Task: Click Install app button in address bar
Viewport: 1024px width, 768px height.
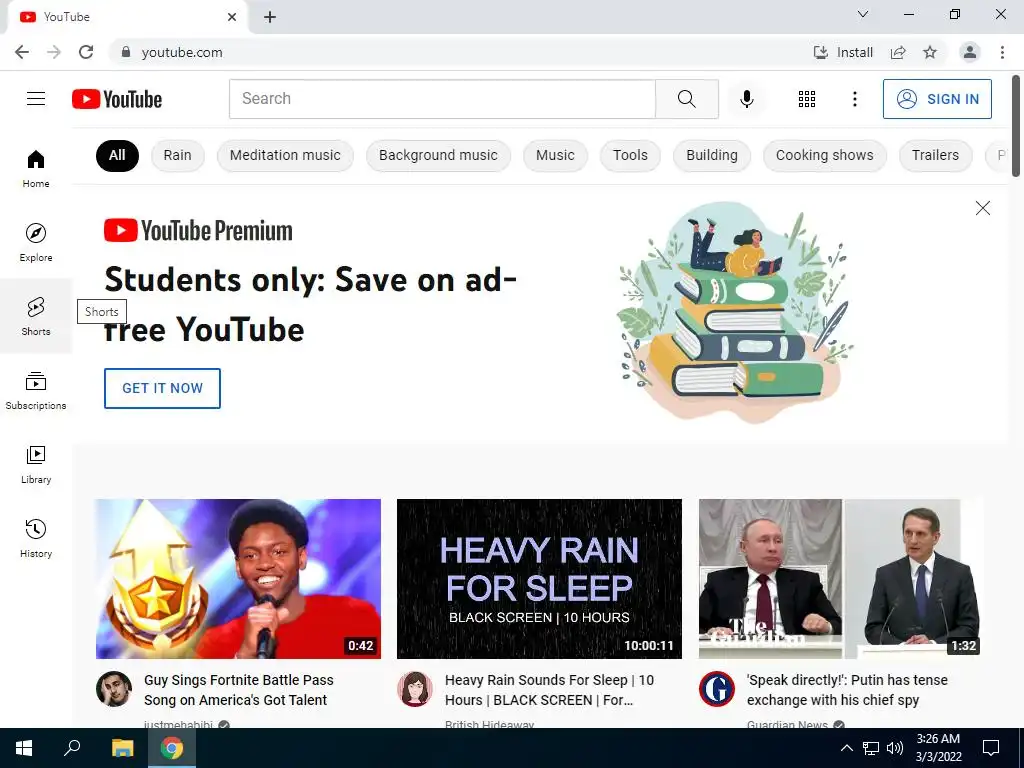Action: pos(842,52)
